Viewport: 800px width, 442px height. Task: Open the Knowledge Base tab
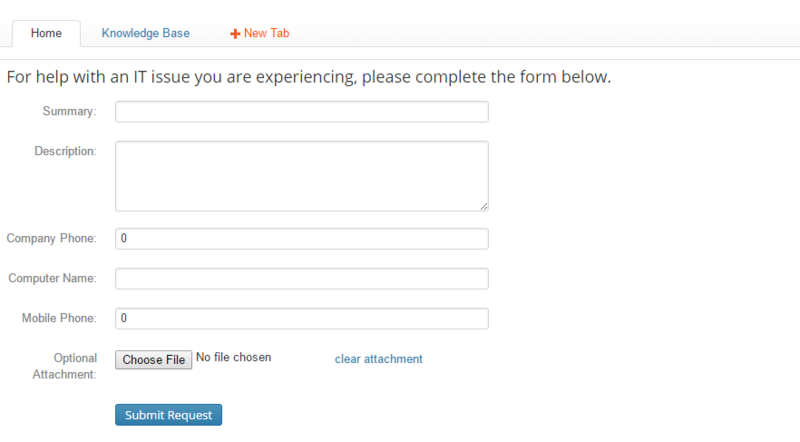145,33
